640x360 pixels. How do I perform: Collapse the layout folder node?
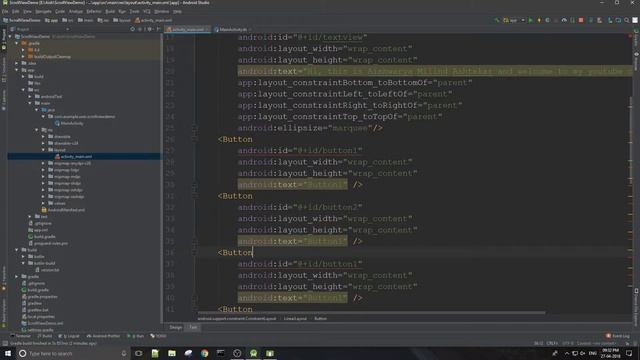pyautogui.click(x=43, y=150)
